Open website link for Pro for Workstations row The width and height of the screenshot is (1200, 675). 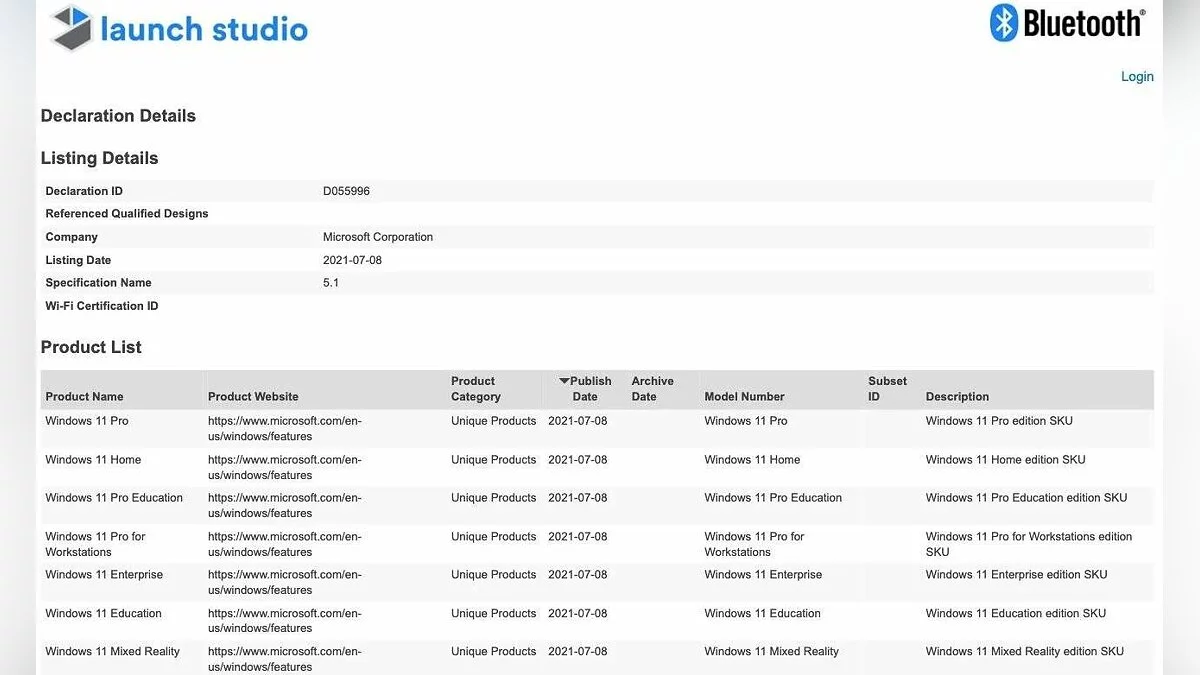(x=285, y=544)
